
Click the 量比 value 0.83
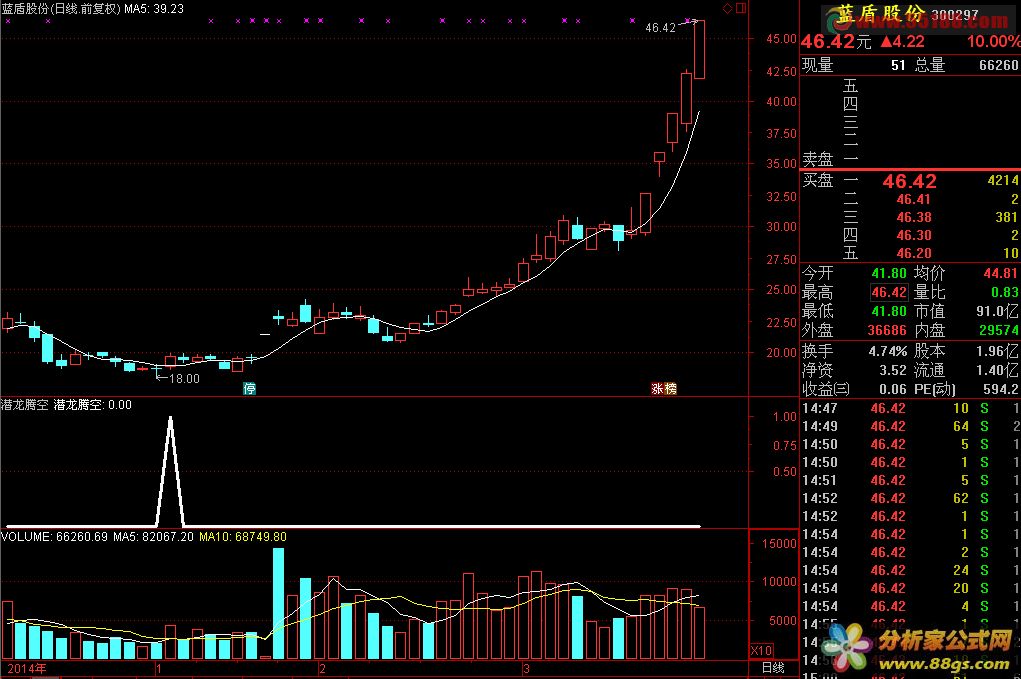(x=1005, y=292)
